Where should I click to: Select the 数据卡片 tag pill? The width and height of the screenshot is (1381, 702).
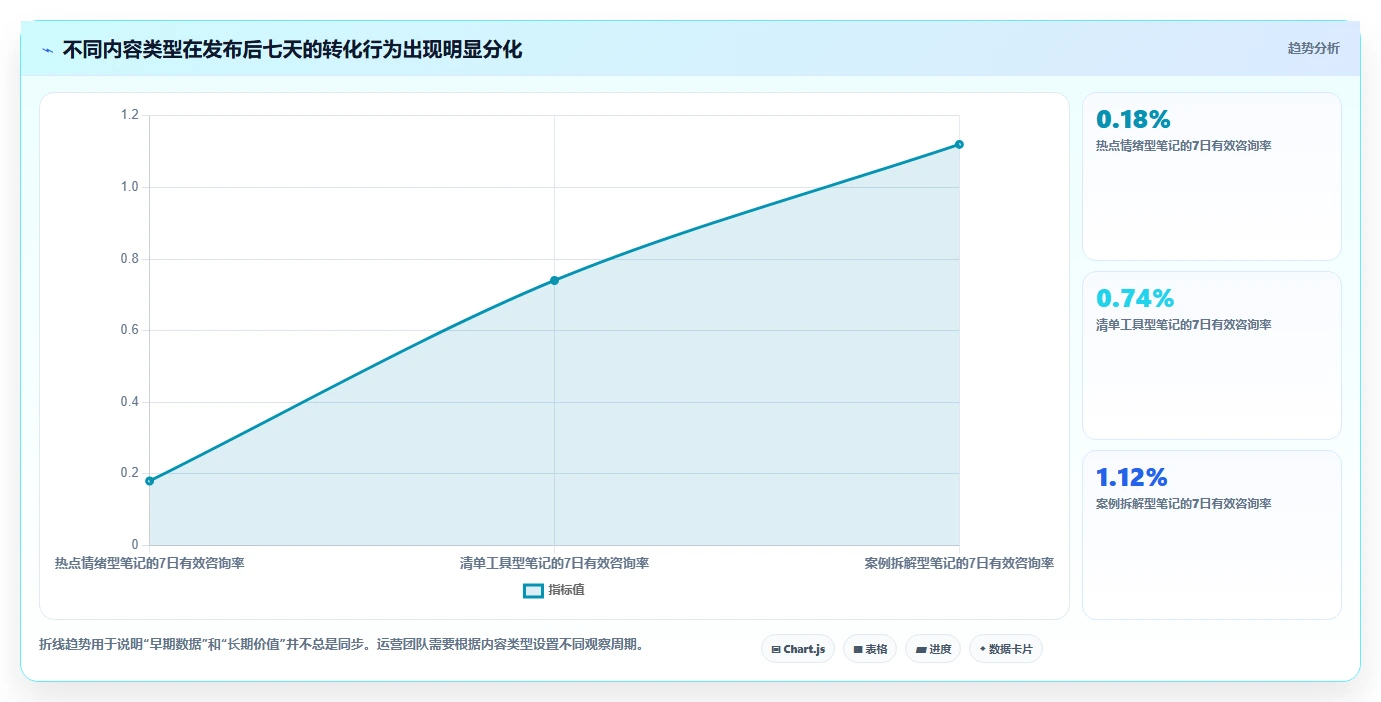click(1006, 649)
